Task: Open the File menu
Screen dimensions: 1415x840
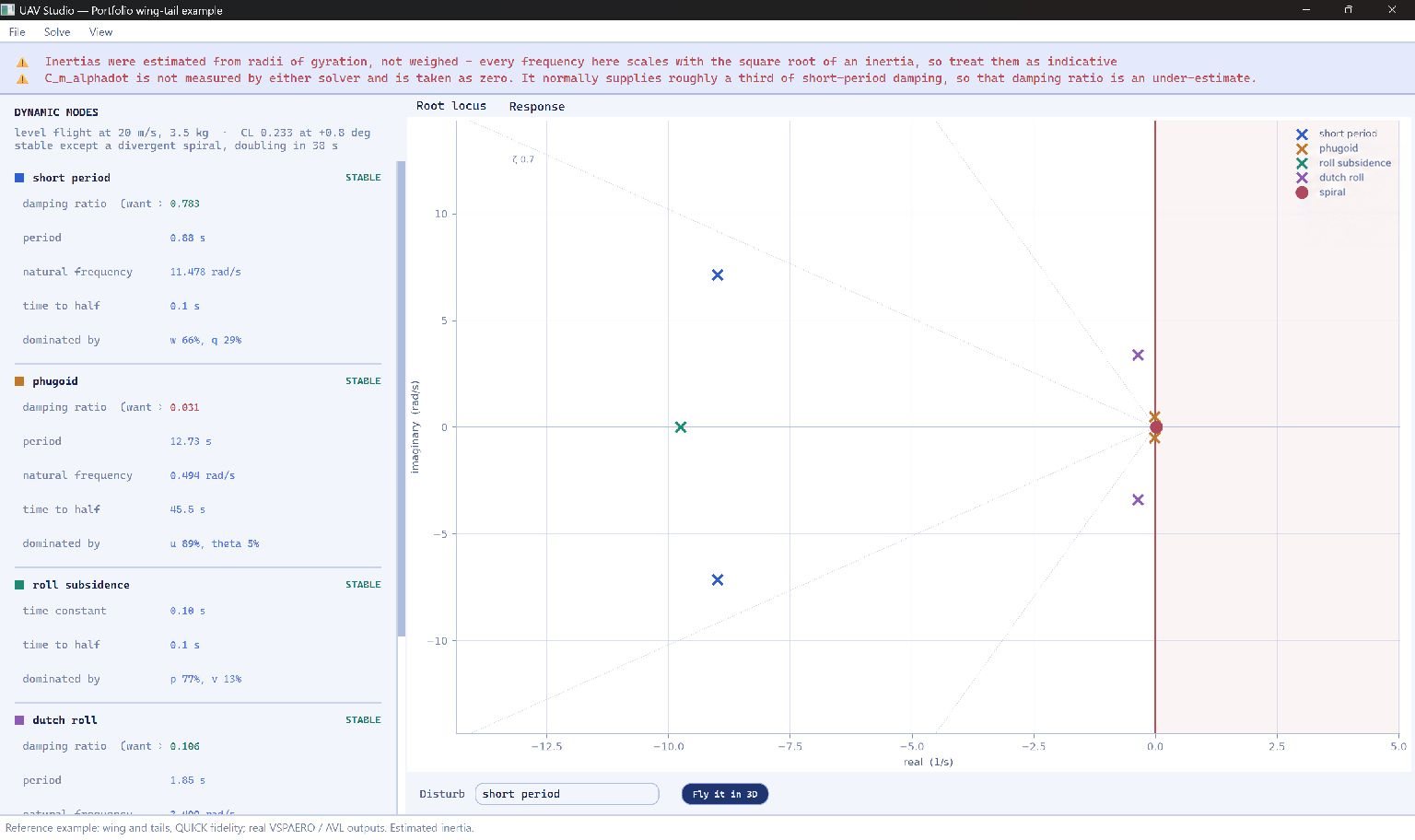Action: point(17,31)
